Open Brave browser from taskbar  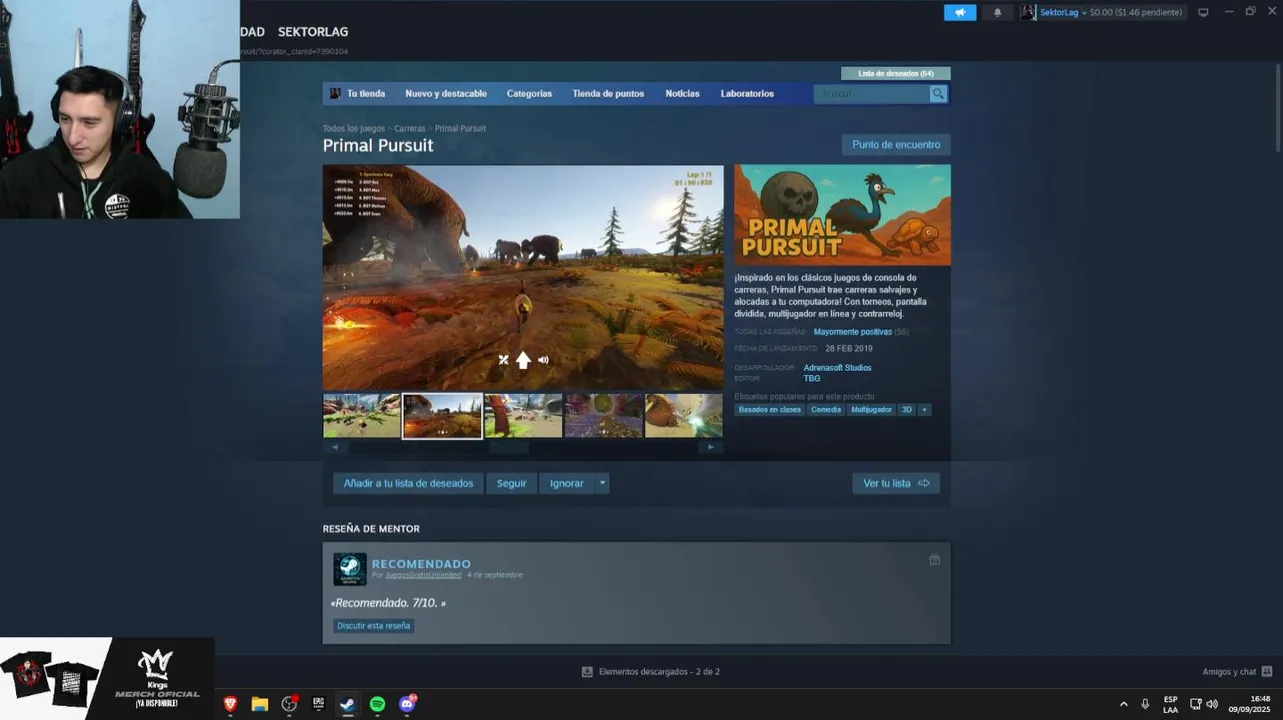click(230, 704)
